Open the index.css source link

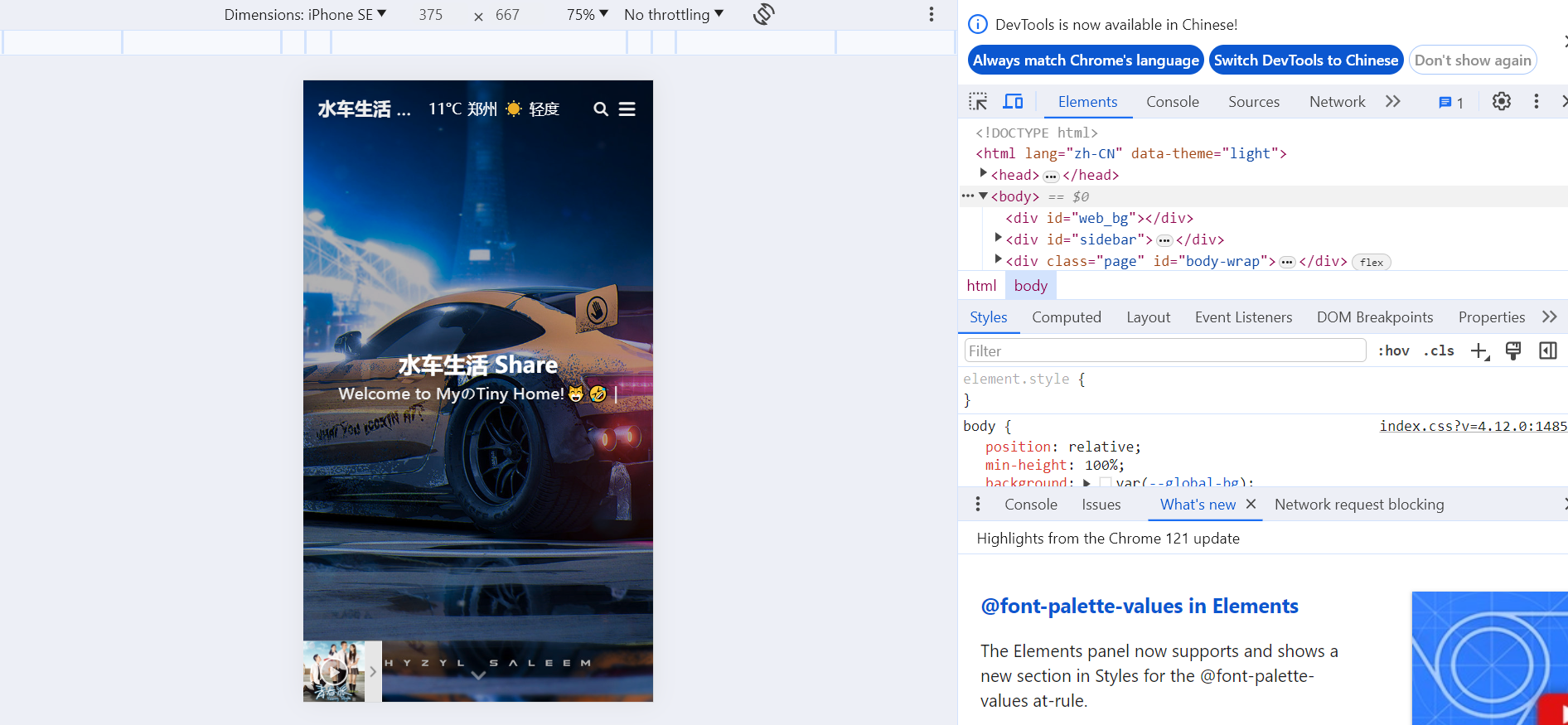click(x=1472, y=426)
